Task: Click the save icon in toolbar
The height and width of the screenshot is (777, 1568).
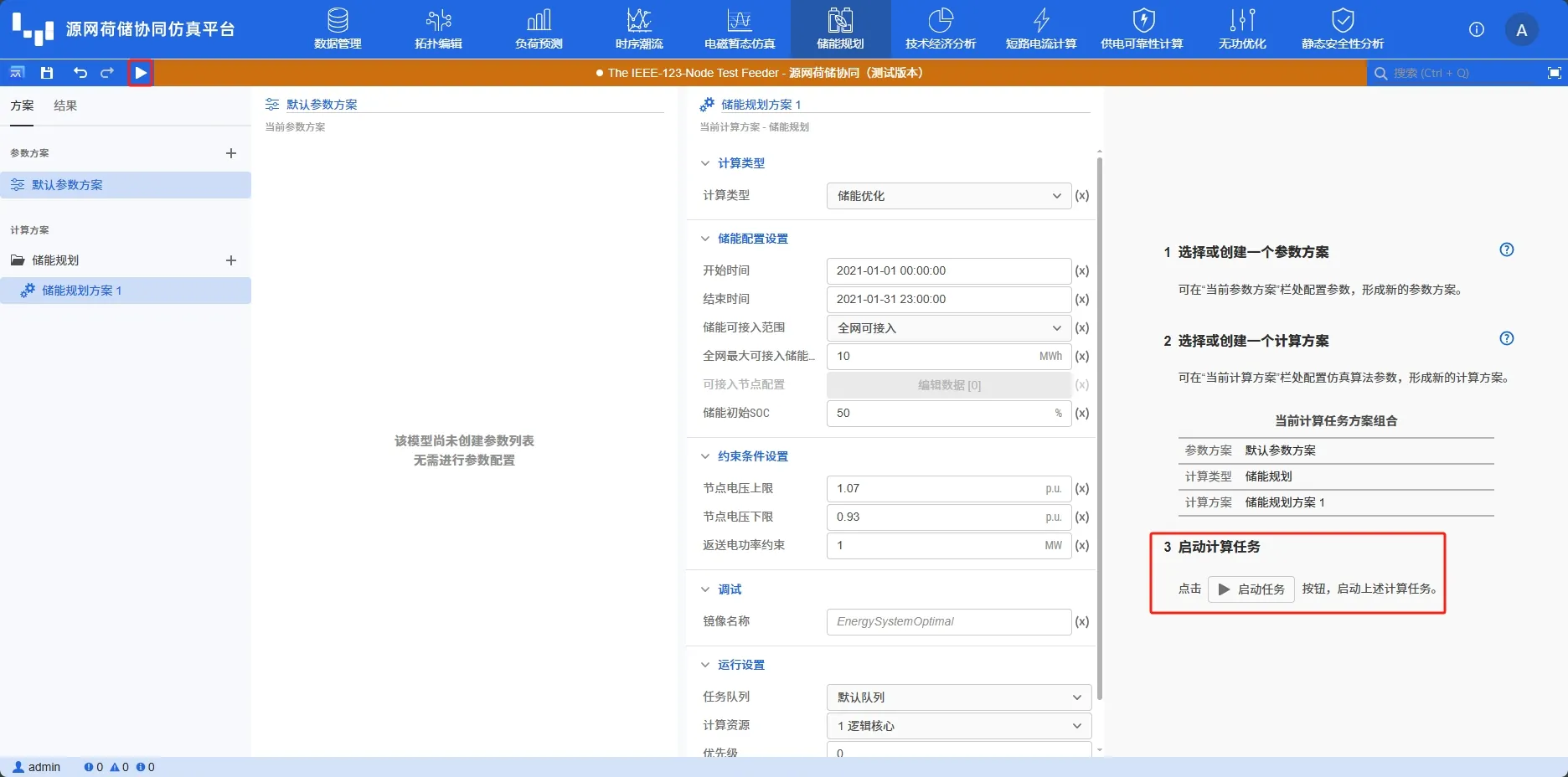Action: 47,73
